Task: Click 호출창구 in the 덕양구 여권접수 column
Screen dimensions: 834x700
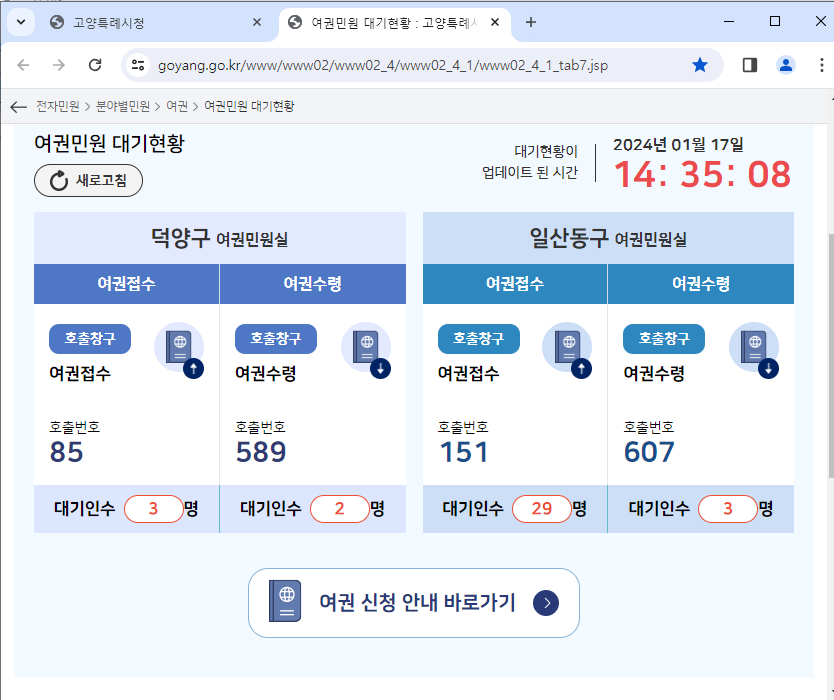Action: (x=90, y=338)
